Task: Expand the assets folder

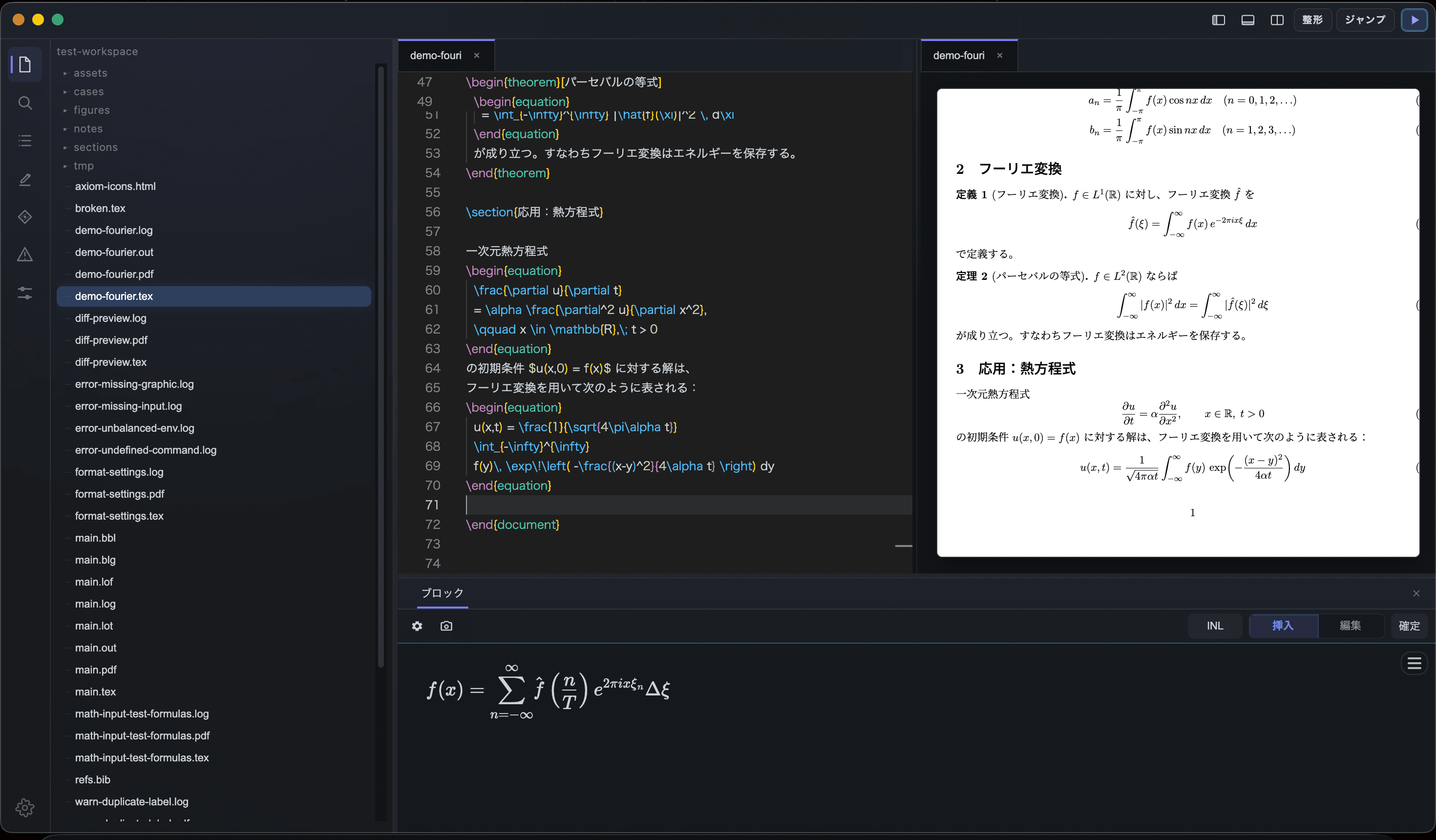Action: click(90, 73)
